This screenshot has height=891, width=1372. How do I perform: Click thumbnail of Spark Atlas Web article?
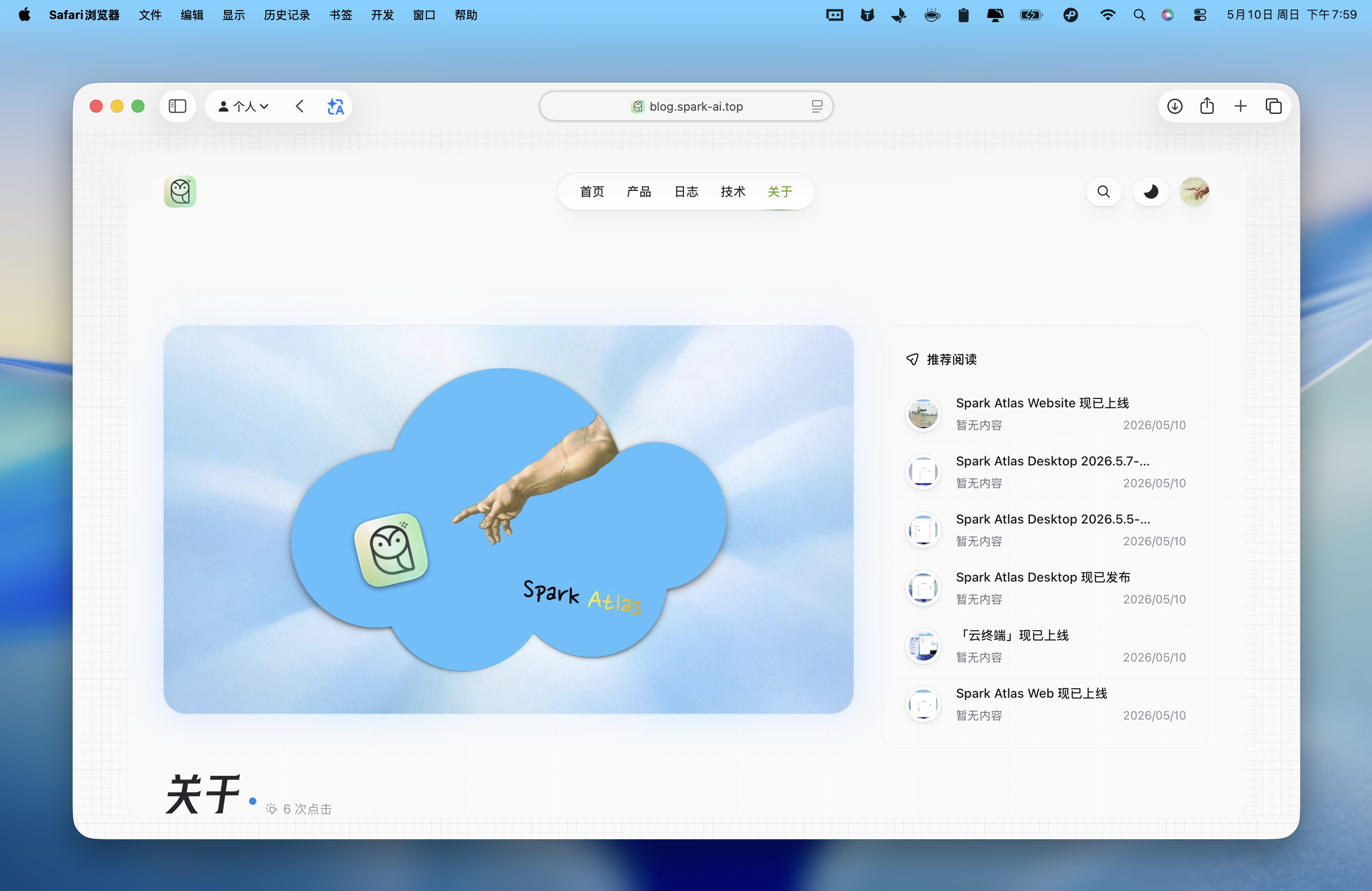pyautogui.click(x=923, y=704)
